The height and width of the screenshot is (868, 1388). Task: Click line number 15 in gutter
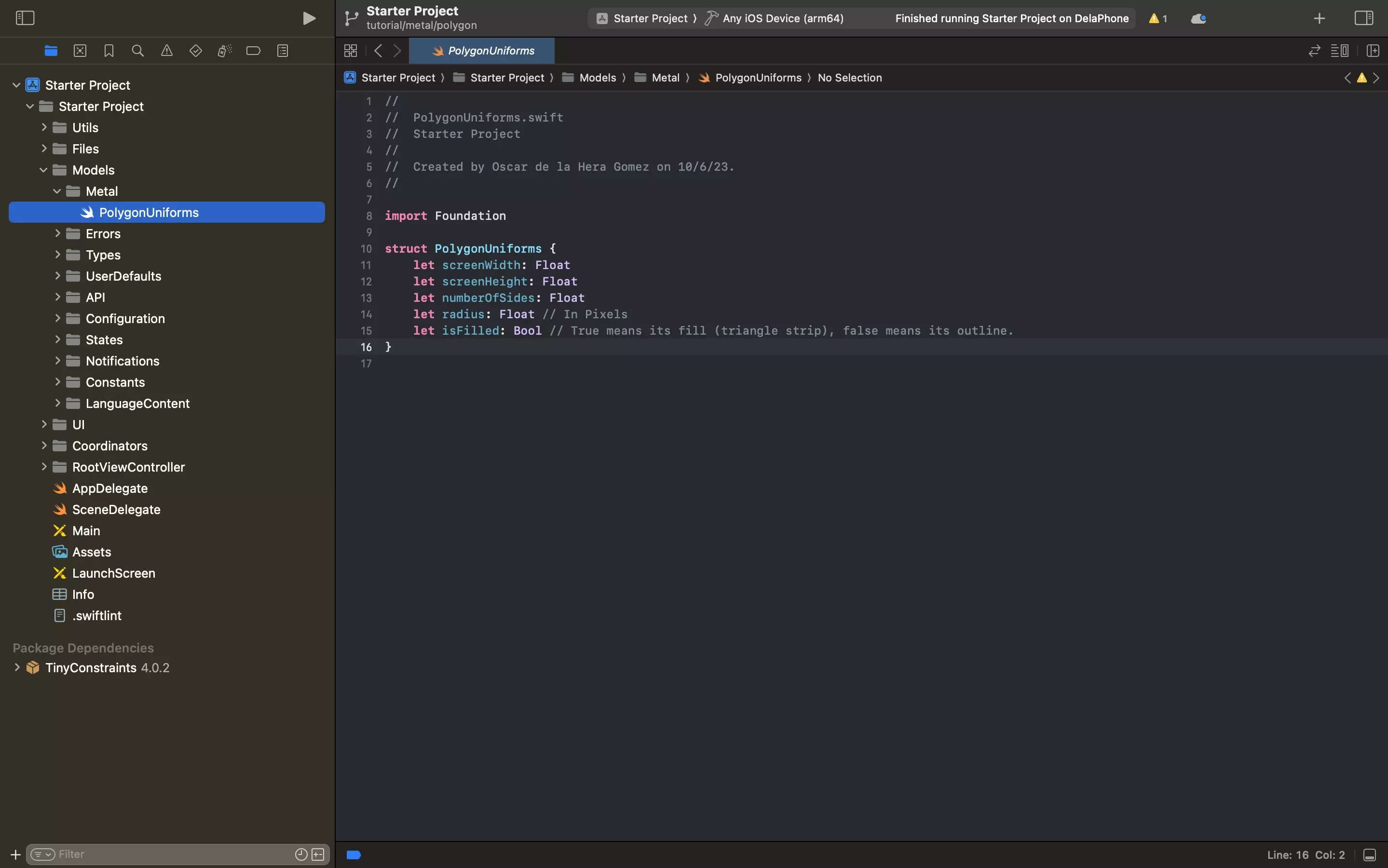(366, 331)
